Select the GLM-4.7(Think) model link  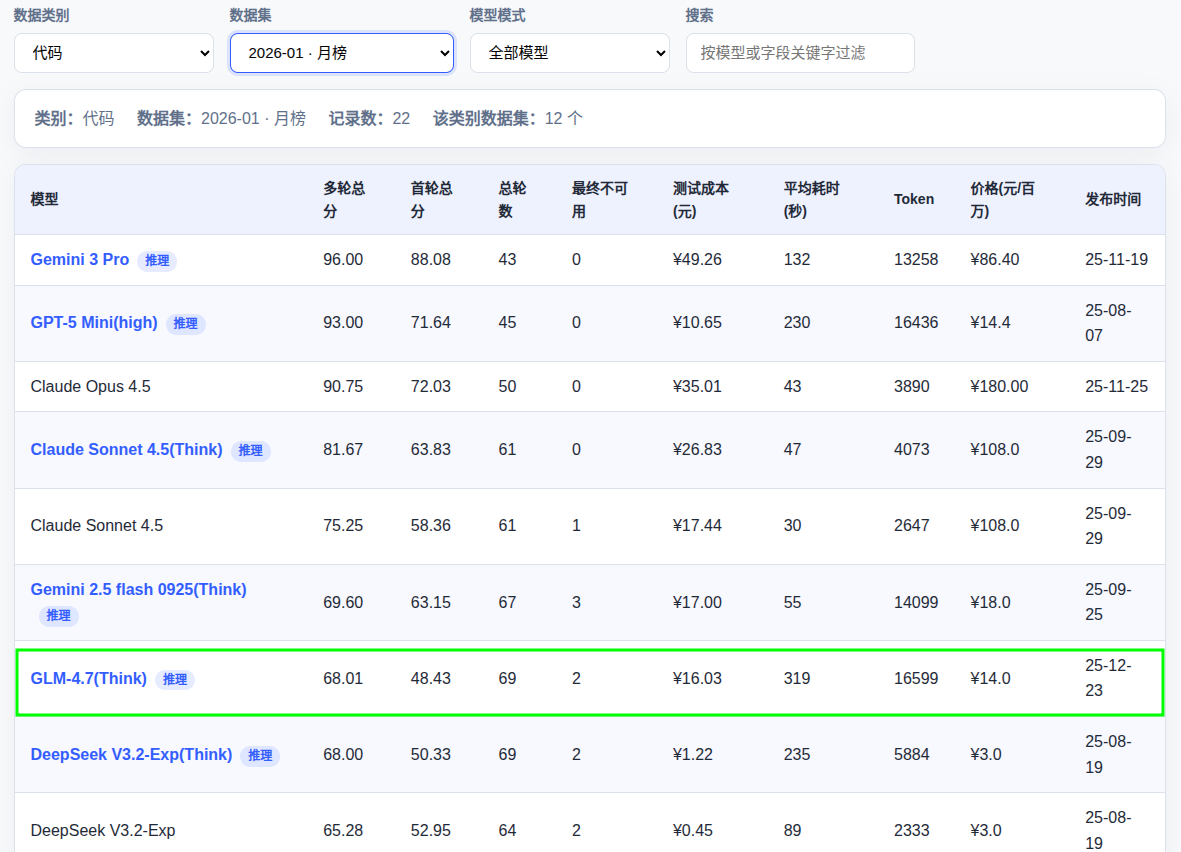coord(89,678)
